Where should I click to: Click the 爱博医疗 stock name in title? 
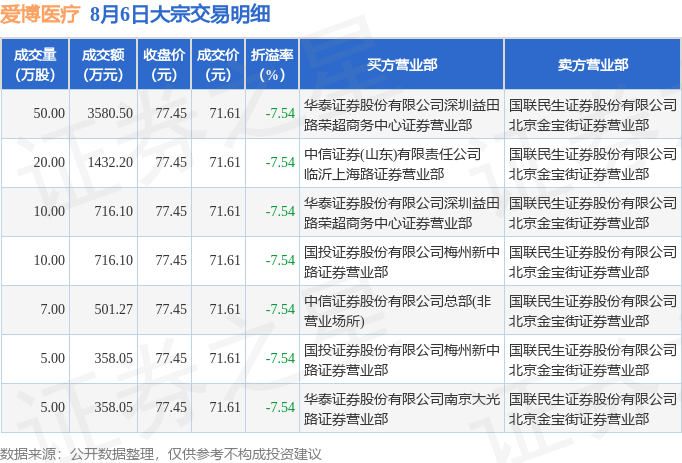point(40,14)
